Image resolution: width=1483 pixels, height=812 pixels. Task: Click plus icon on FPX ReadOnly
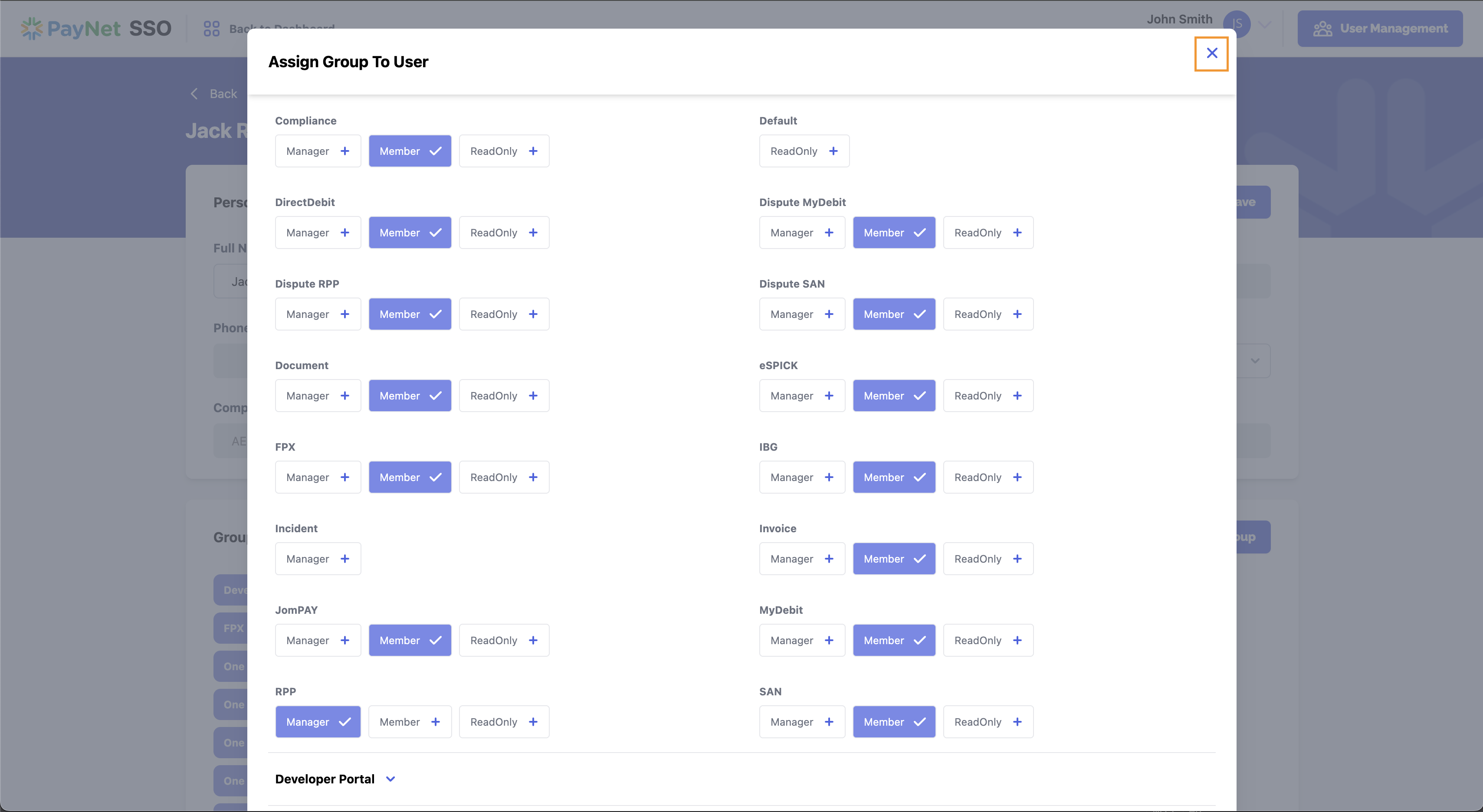click(x=533, y=477)
